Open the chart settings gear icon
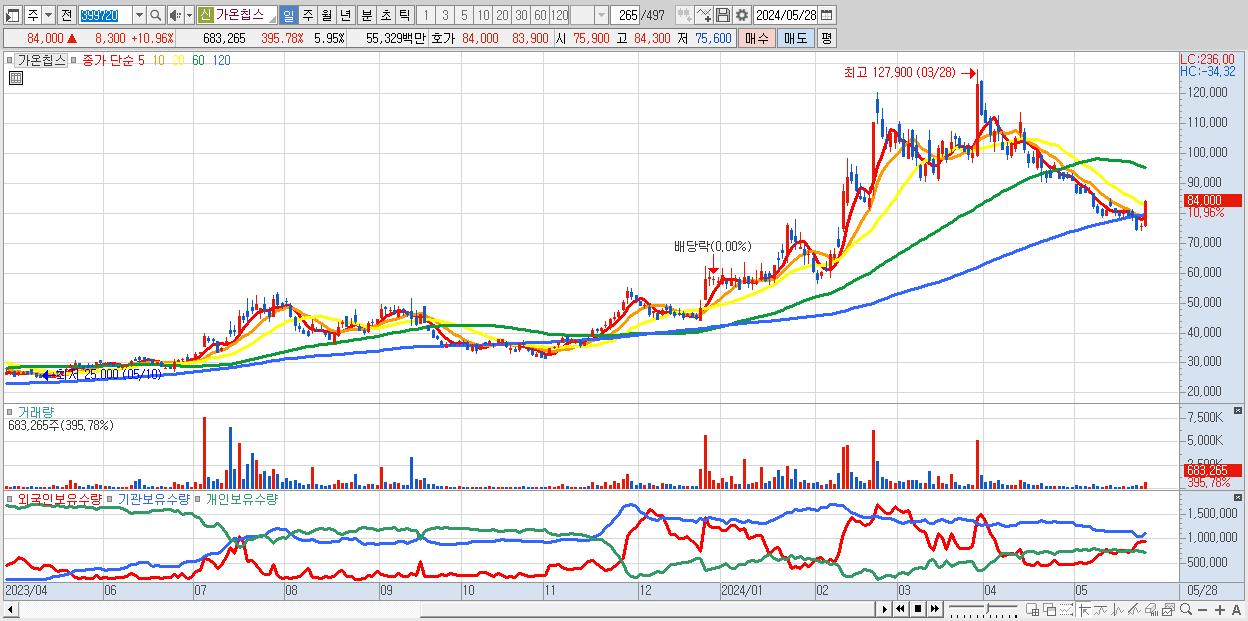1248x621 pixels. pyautogui.click(x=742, y=15)
